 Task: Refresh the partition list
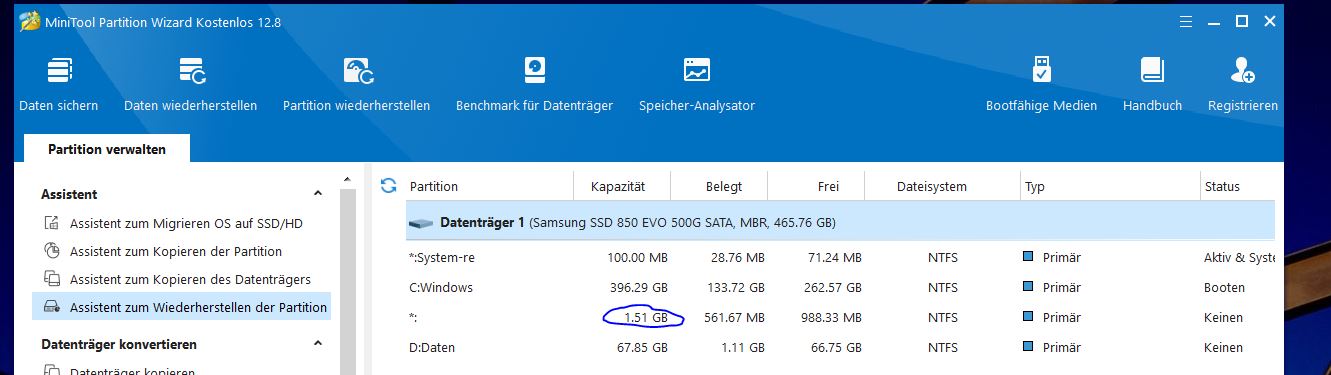coord(389,185)
